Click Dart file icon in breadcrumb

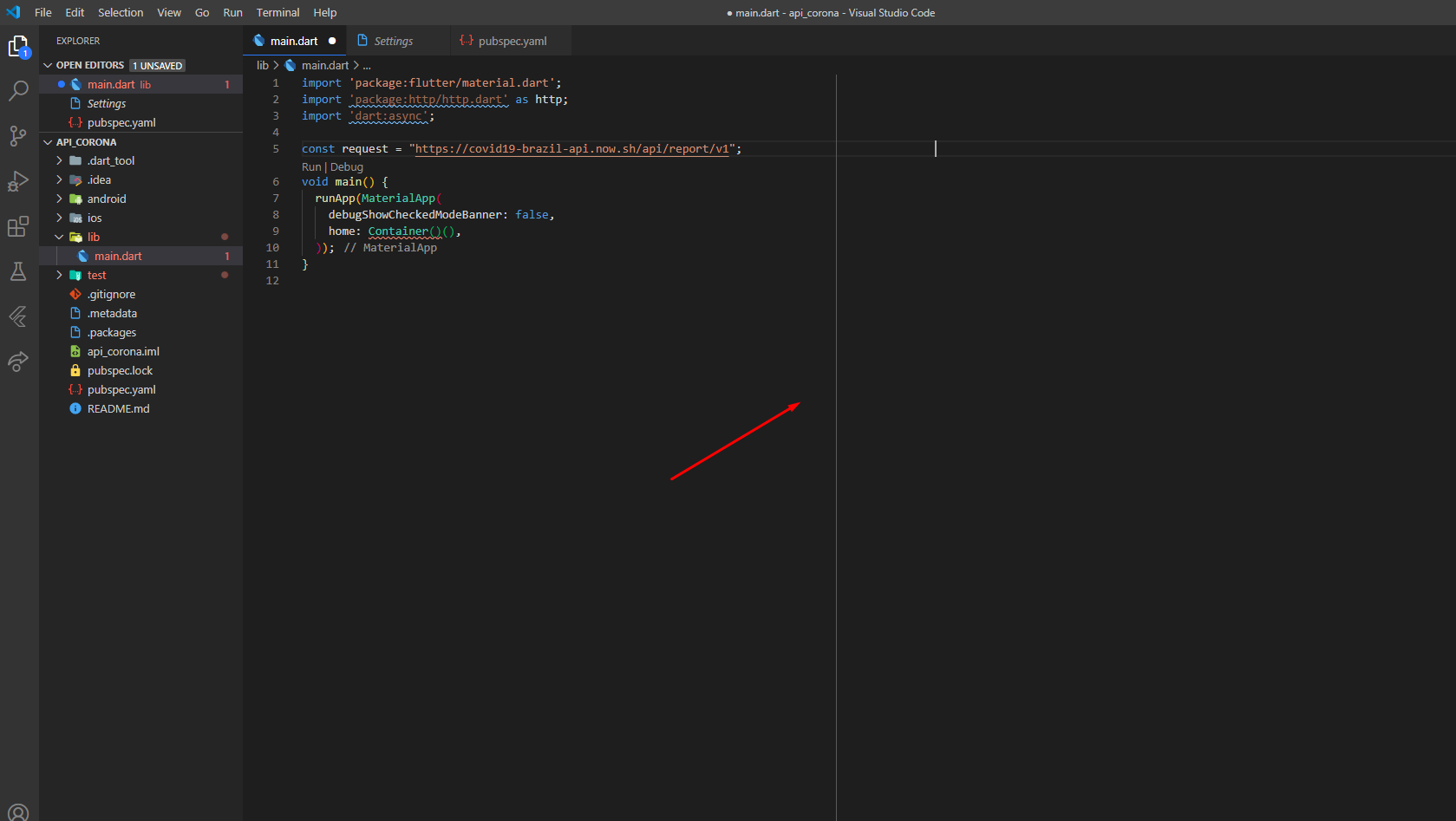pyautogui.click(x=291, y=65)
